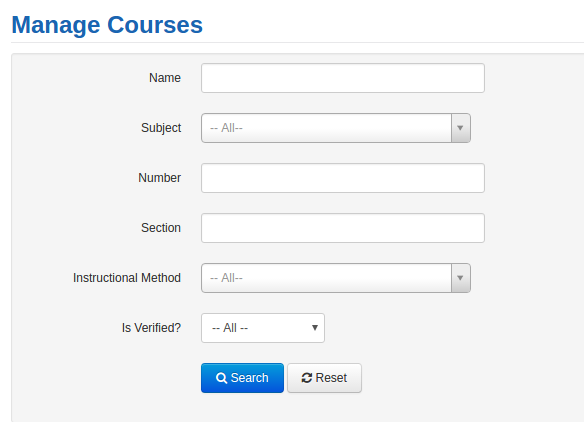Click the Subject field label

point(161,128)
